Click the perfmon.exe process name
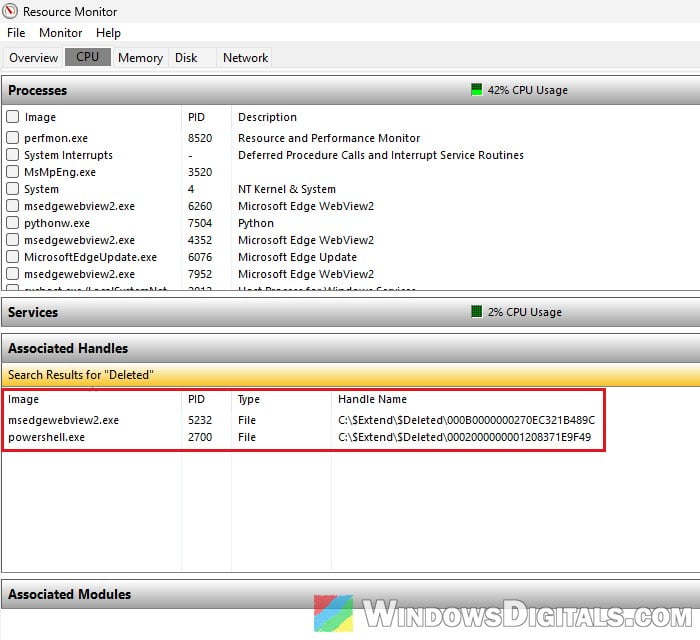Screen dimensions: 700x640 pos(56,138)
